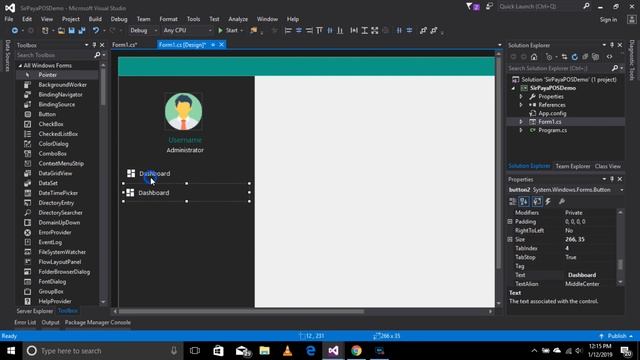Toggle Categorized view in Properties panel

(x=513, y=201)
